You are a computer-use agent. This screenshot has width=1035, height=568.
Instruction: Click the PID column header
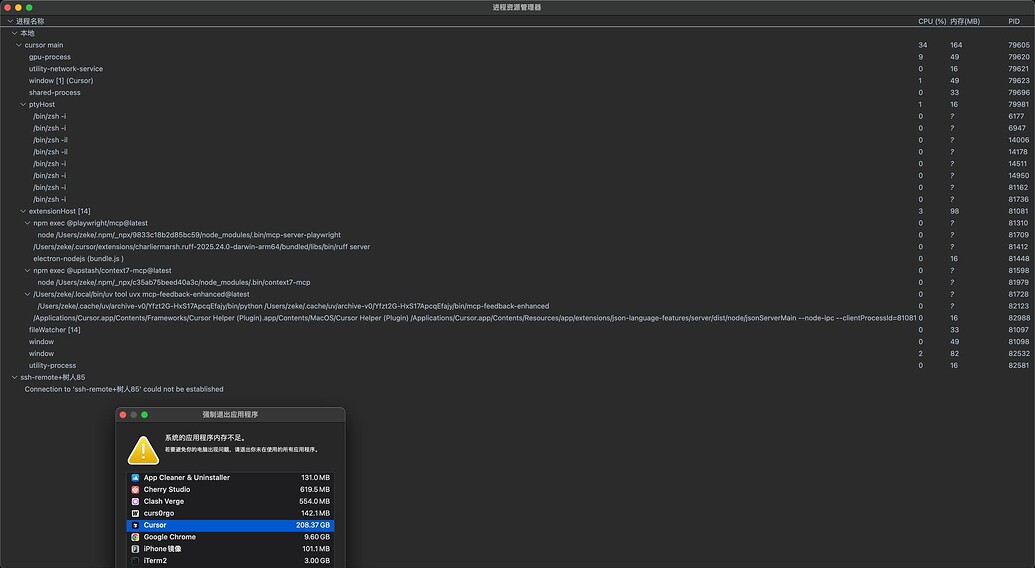coord(1014,21)
